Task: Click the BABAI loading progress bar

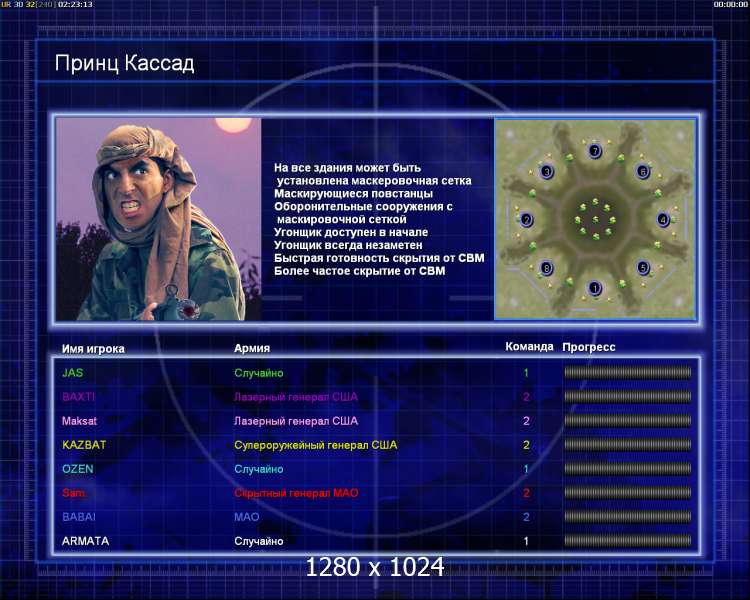Action: (x=628, y=517)
